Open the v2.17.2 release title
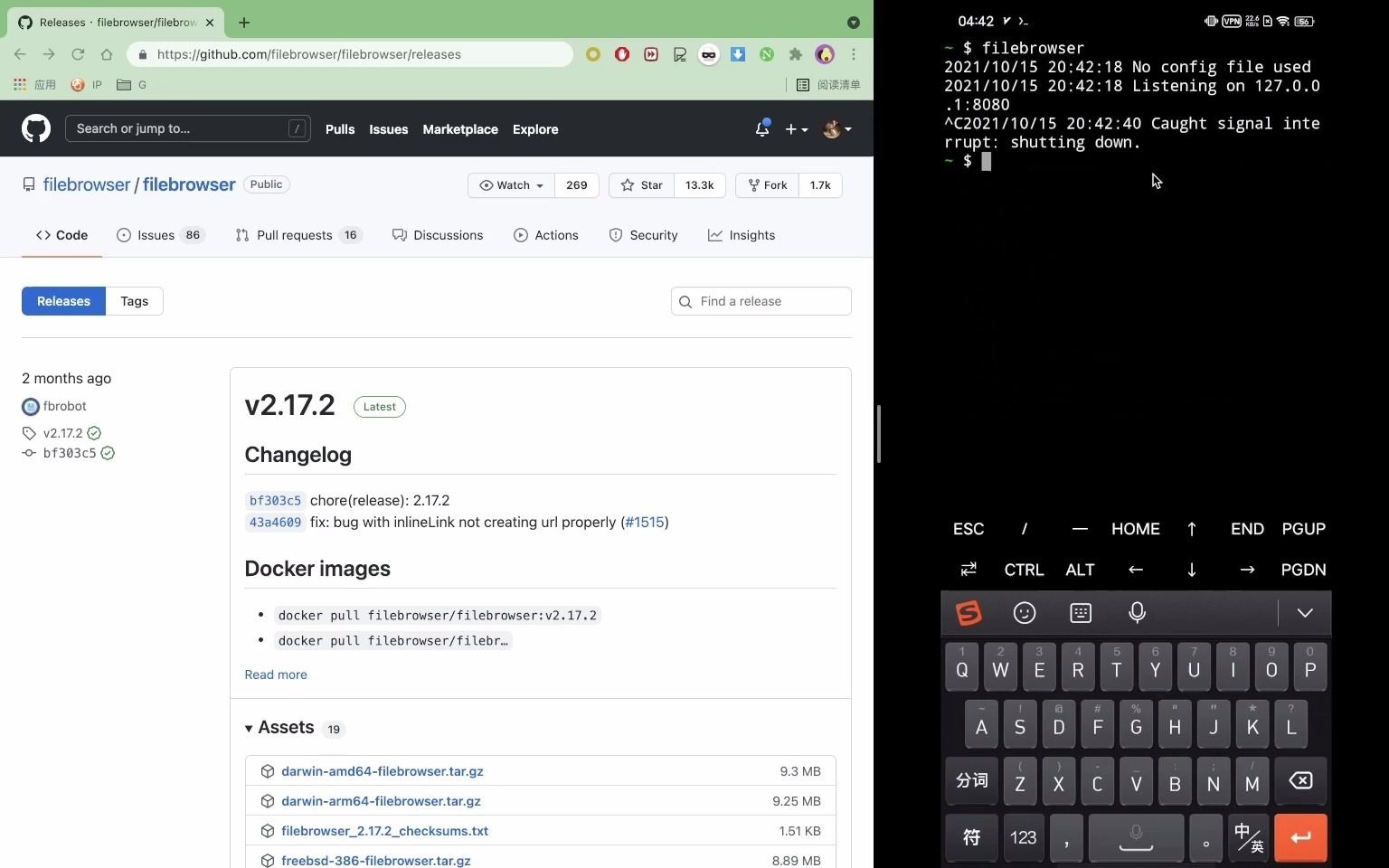Screen dimensions: 1389x868 tap(289, 405)
